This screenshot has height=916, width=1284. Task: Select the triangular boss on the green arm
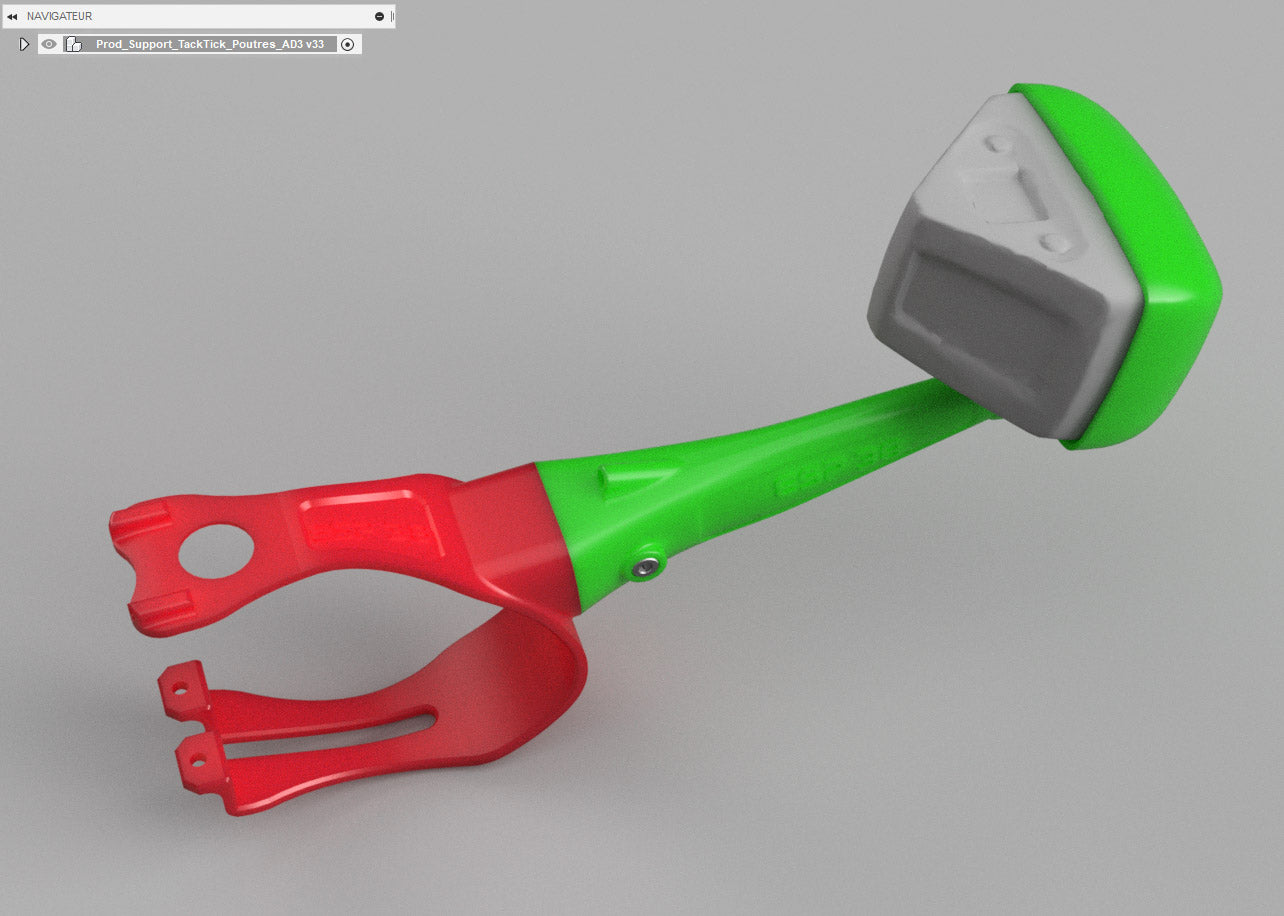click(628, 478)
